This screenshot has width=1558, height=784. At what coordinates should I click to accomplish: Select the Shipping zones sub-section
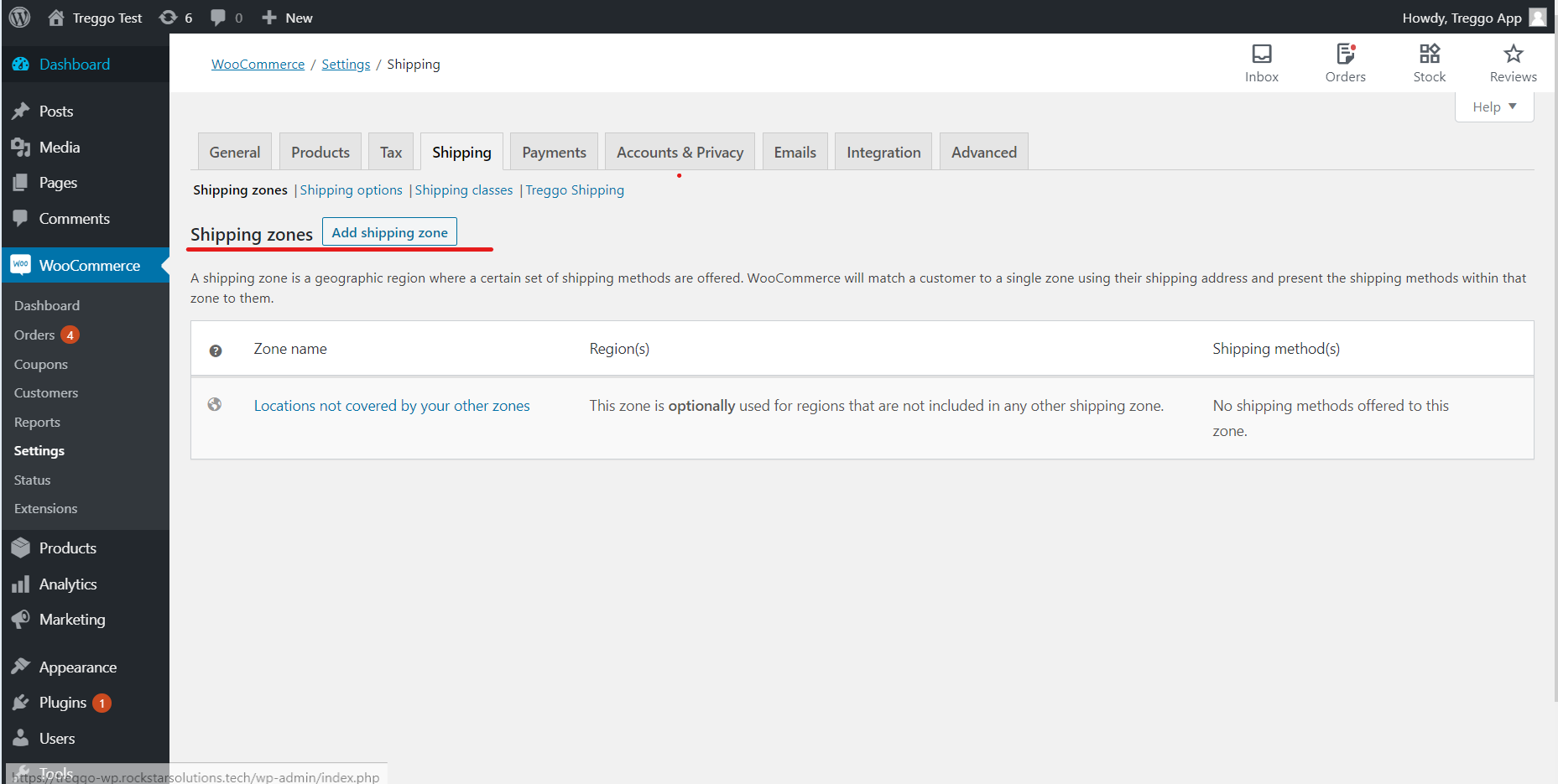tap(240, 190)
